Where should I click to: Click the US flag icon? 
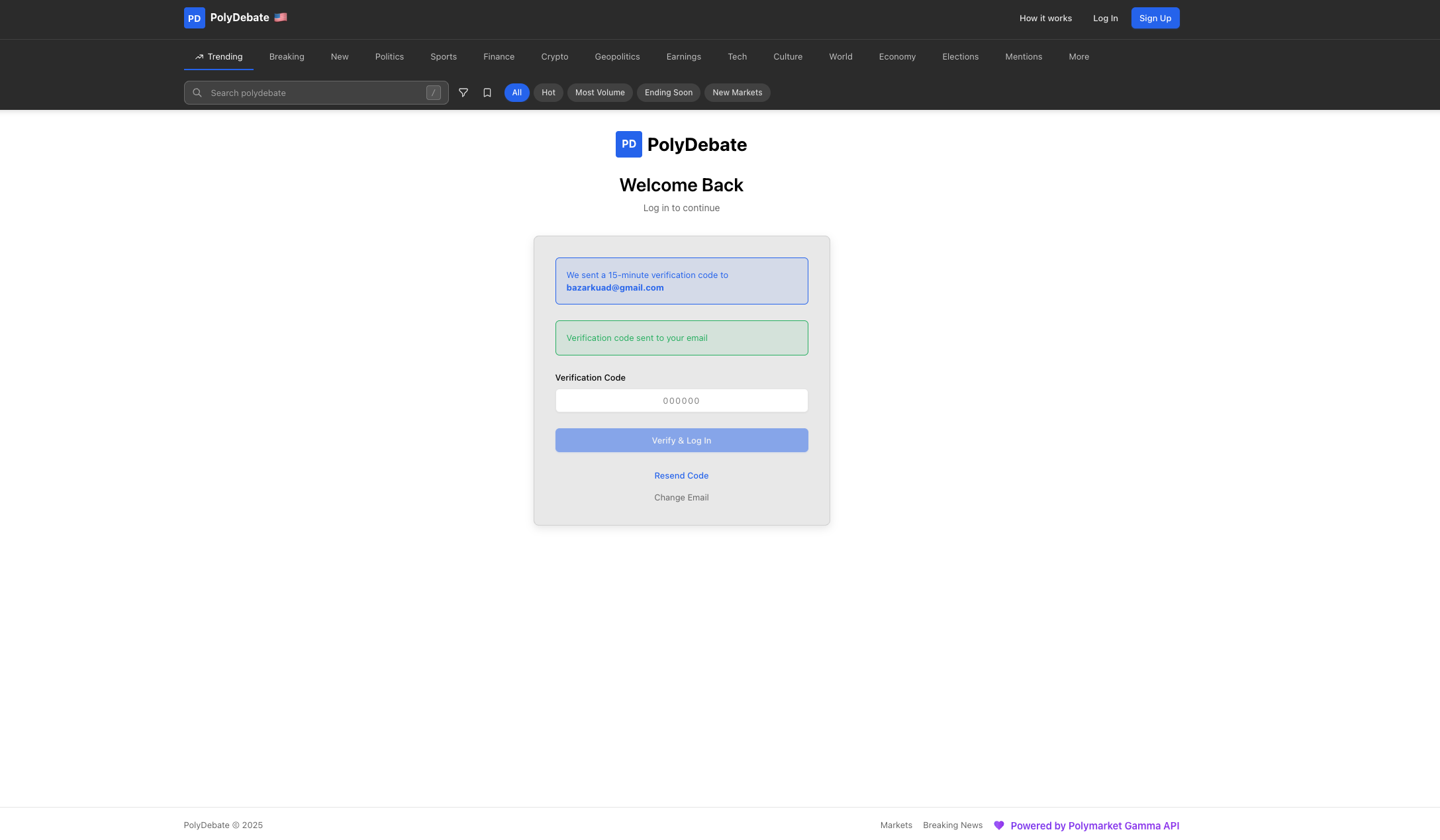click(x=281, y=17)
